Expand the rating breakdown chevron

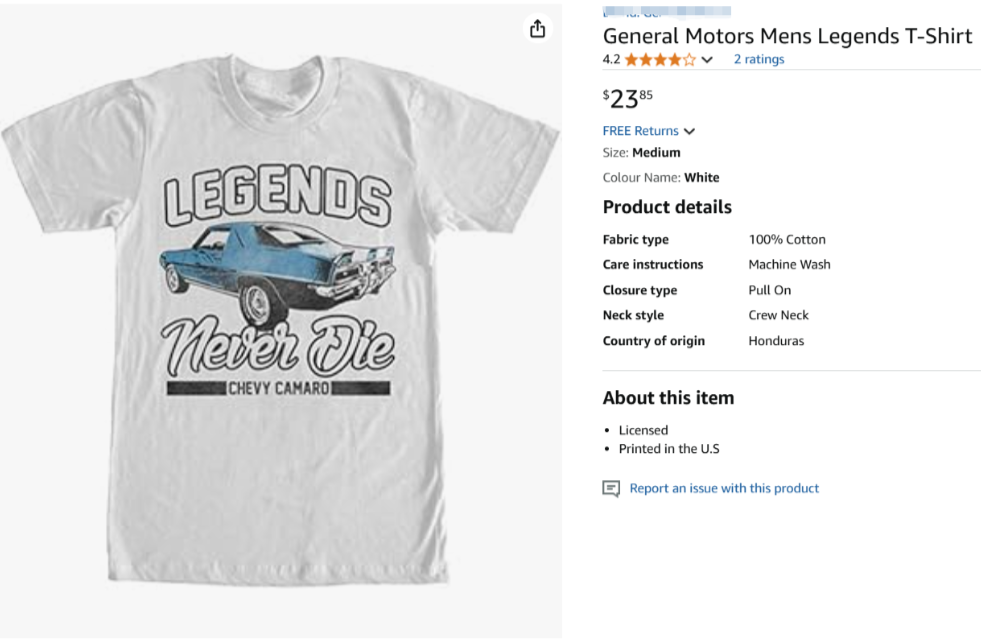pyautogui.click(x=708, y=60)
